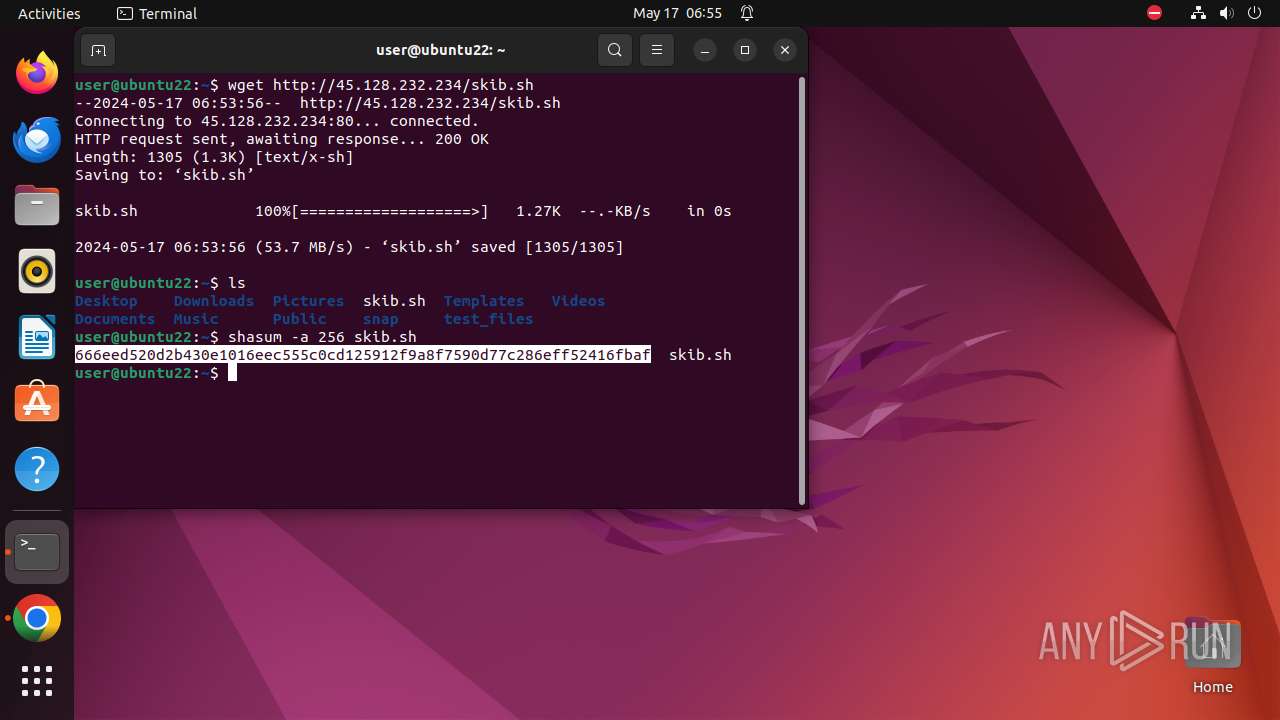Viewport: 1280px width, 720px height.
Task: Click the Pictures directory name
Action: coord(308,301)
